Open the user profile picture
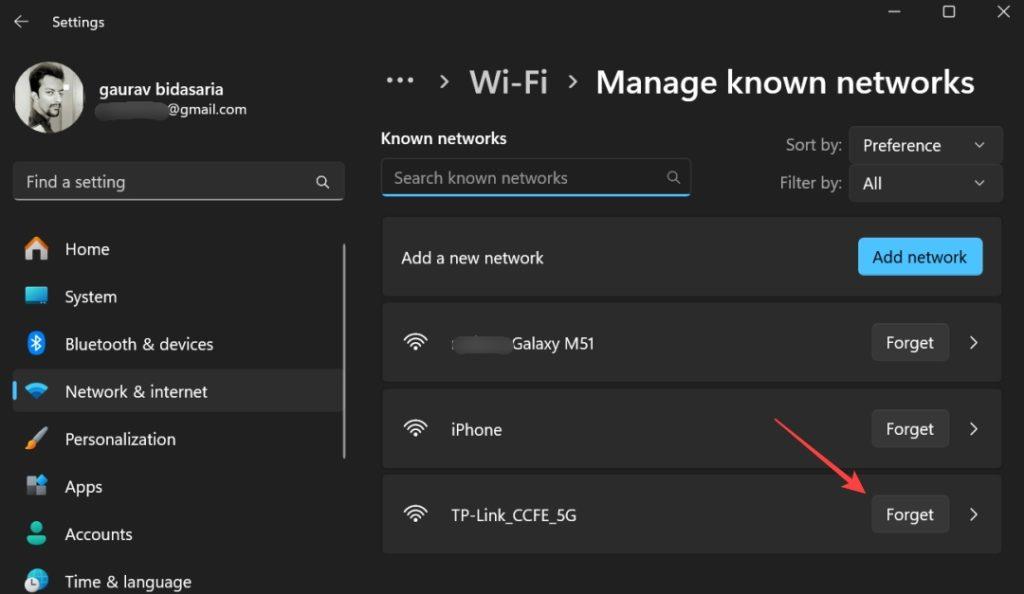The width and height of the screenshot is (1024, 594). pos(49,97)
